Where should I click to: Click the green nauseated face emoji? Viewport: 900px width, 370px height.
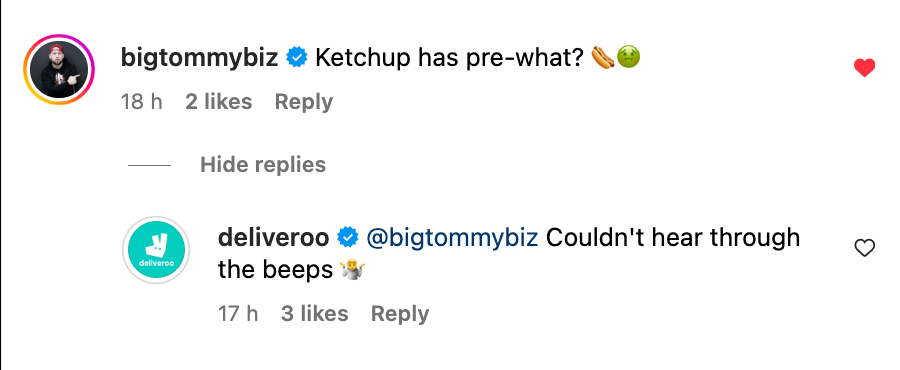tap(628, 57)
